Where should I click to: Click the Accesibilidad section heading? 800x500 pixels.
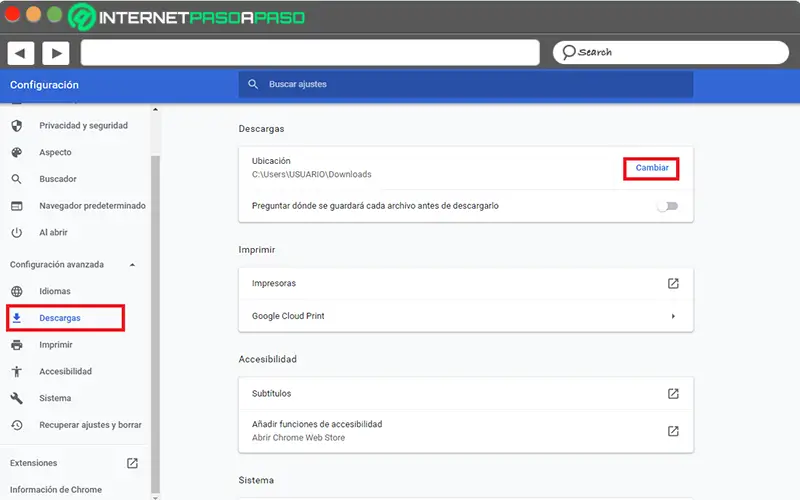tap(267, 359)
